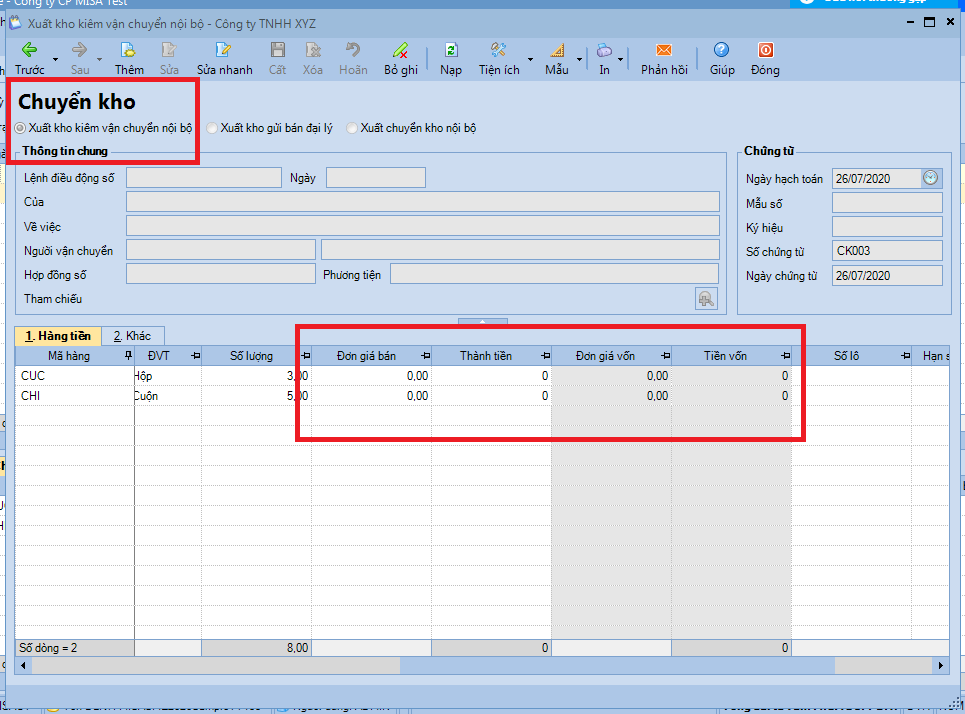The height and width of the screenshot is (714, 965).
Task: Click the red Đóng close icon
Action: [x=765, y=50]
